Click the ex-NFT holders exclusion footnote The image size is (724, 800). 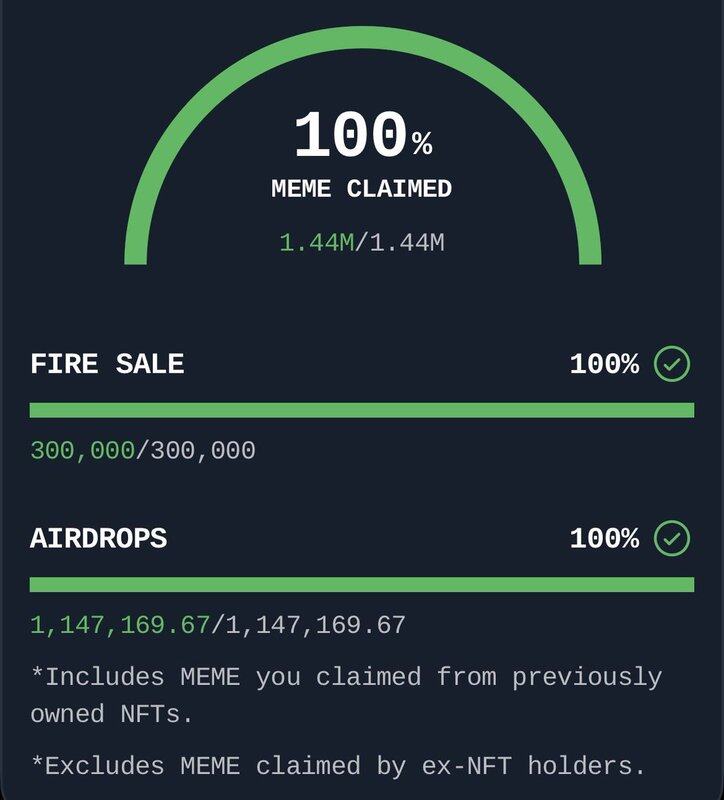(x=338, y=767)
